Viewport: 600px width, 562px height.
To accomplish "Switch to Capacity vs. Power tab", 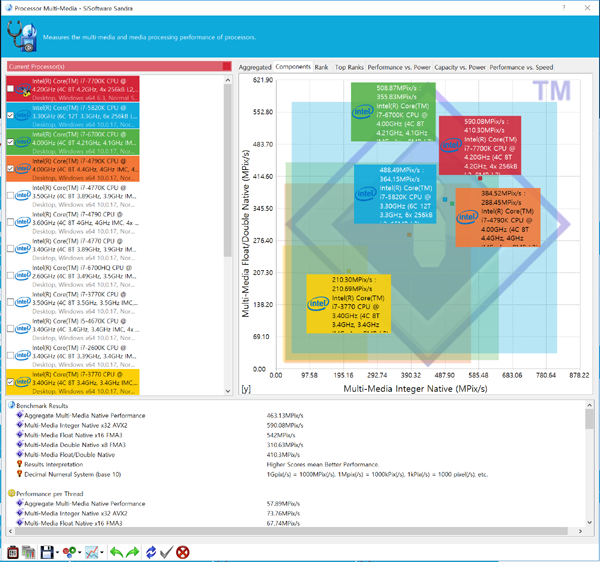I will (x=460, y=67).
